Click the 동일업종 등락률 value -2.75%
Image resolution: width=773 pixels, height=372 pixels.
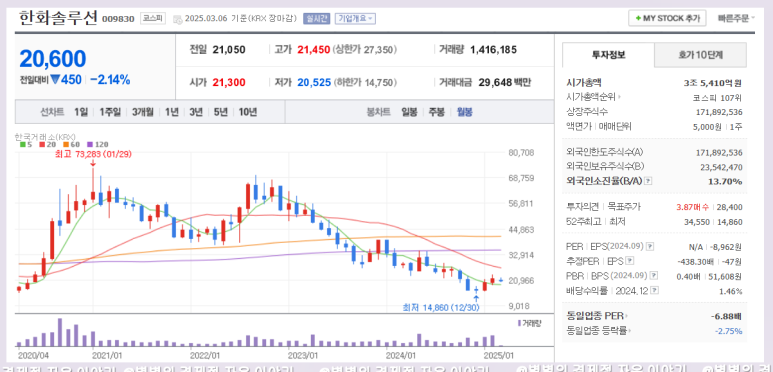(x=730, y=331)
